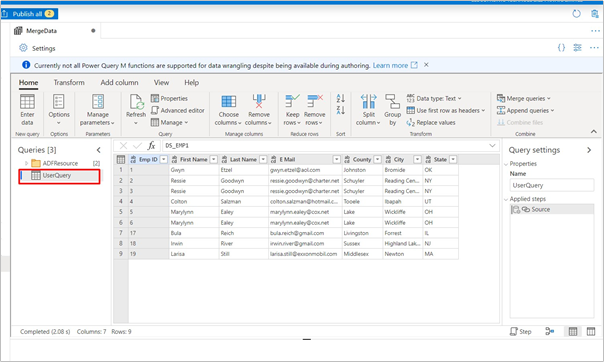Collapse the Applied steps section
This screenshot has width=604, height=362.
506,199
